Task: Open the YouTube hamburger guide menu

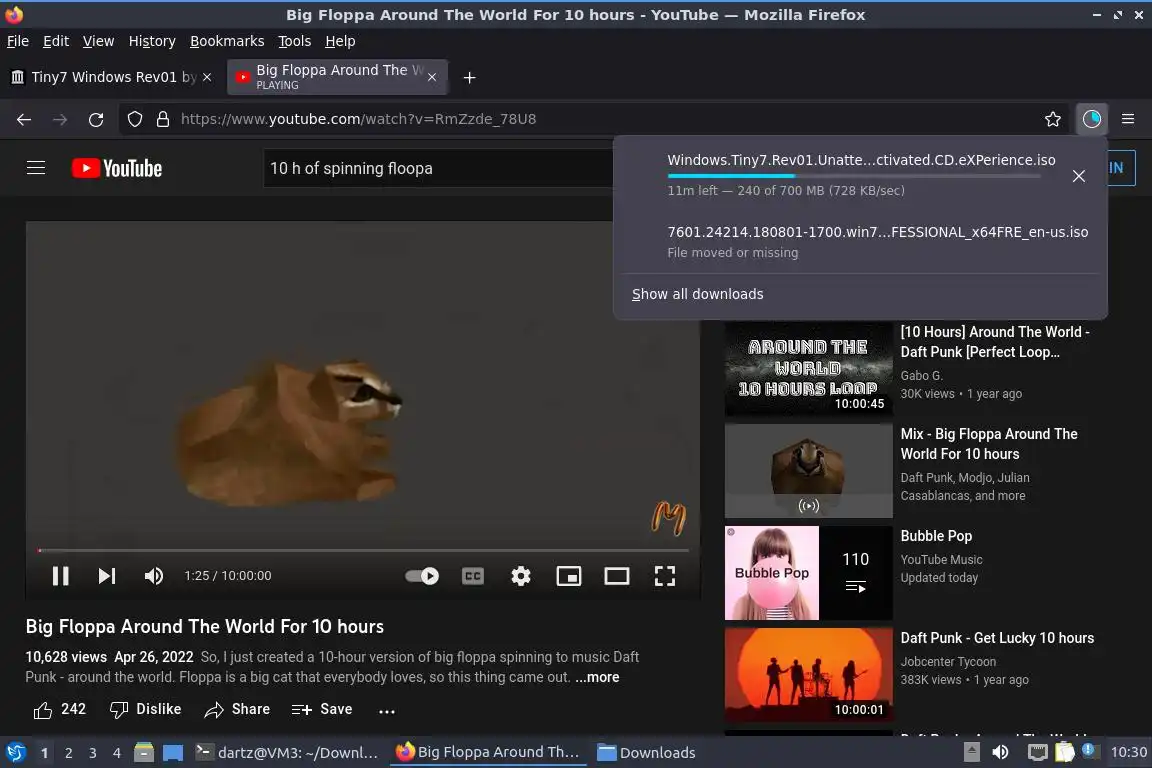Action: (x=36, y=168)
